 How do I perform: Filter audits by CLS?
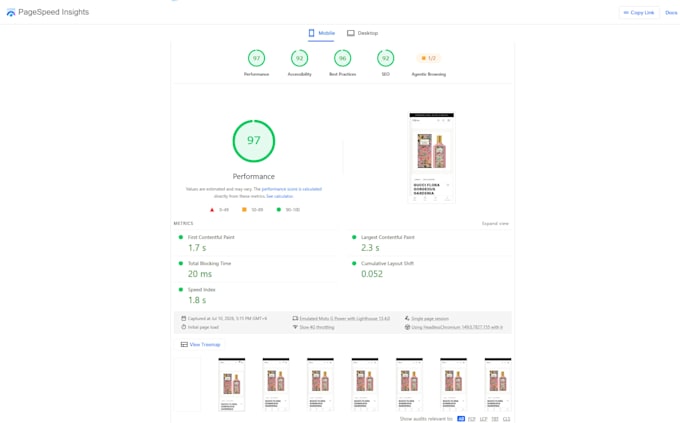pos(506,419)
